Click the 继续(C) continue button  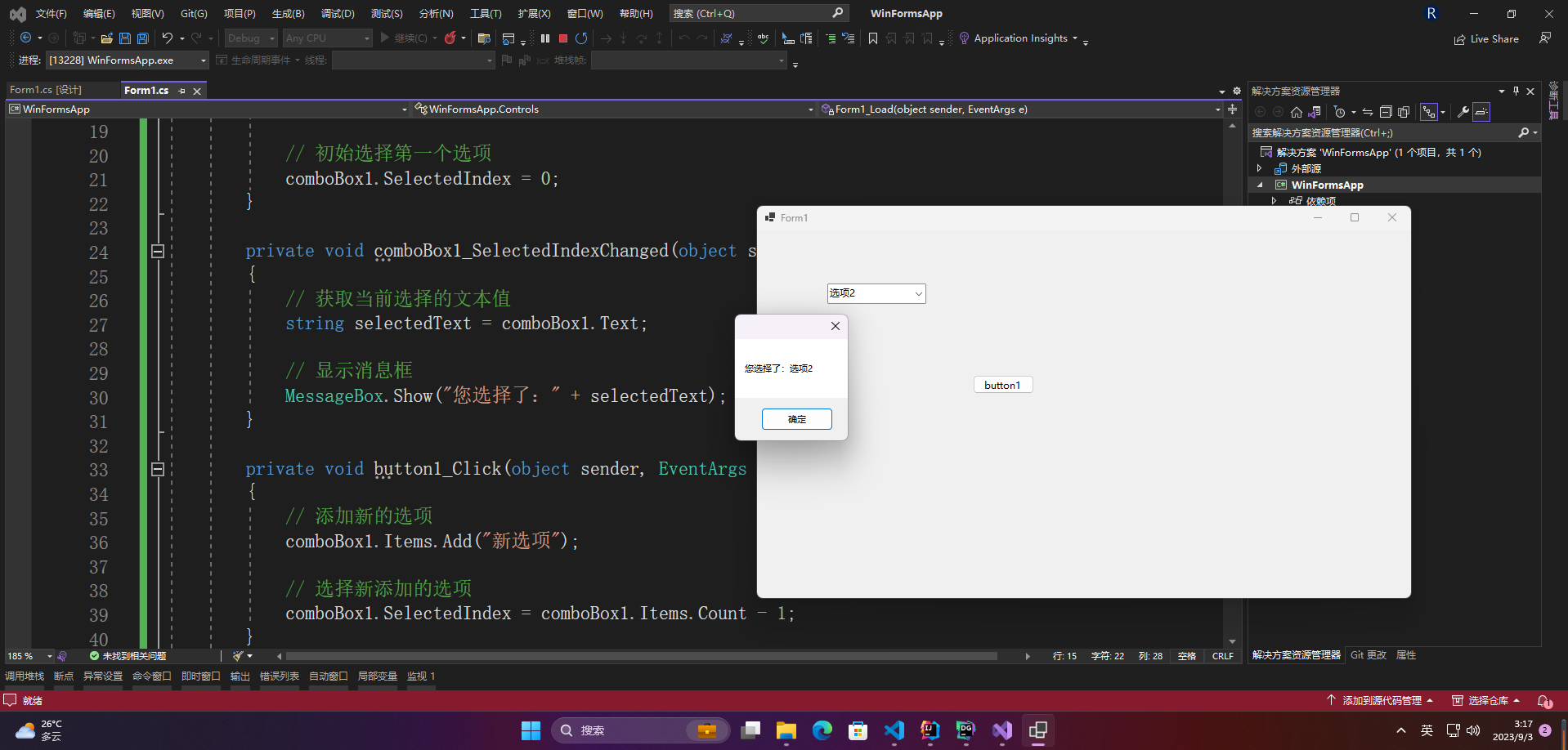(404, 38)
